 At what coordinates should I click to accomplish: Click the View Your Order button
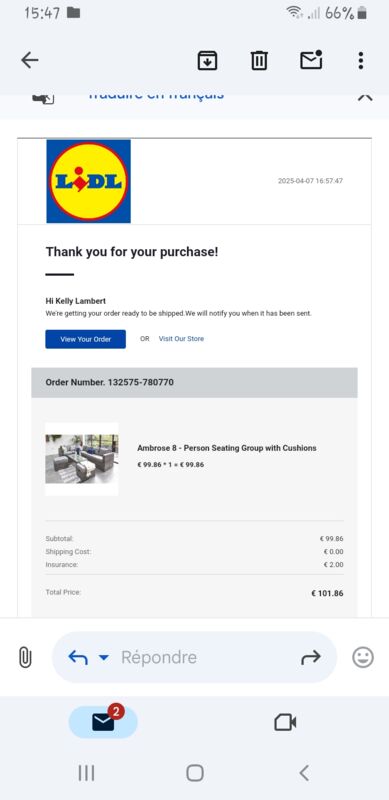(85, 339)
